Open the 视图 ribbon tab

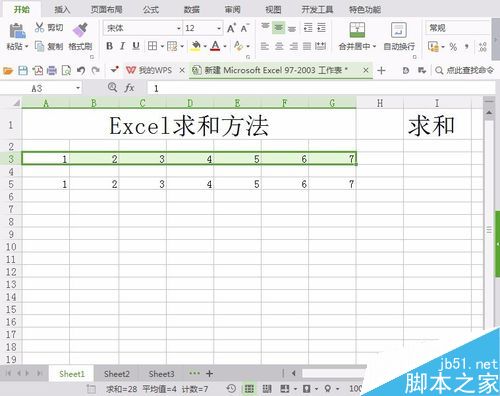(x=273, y=9)
